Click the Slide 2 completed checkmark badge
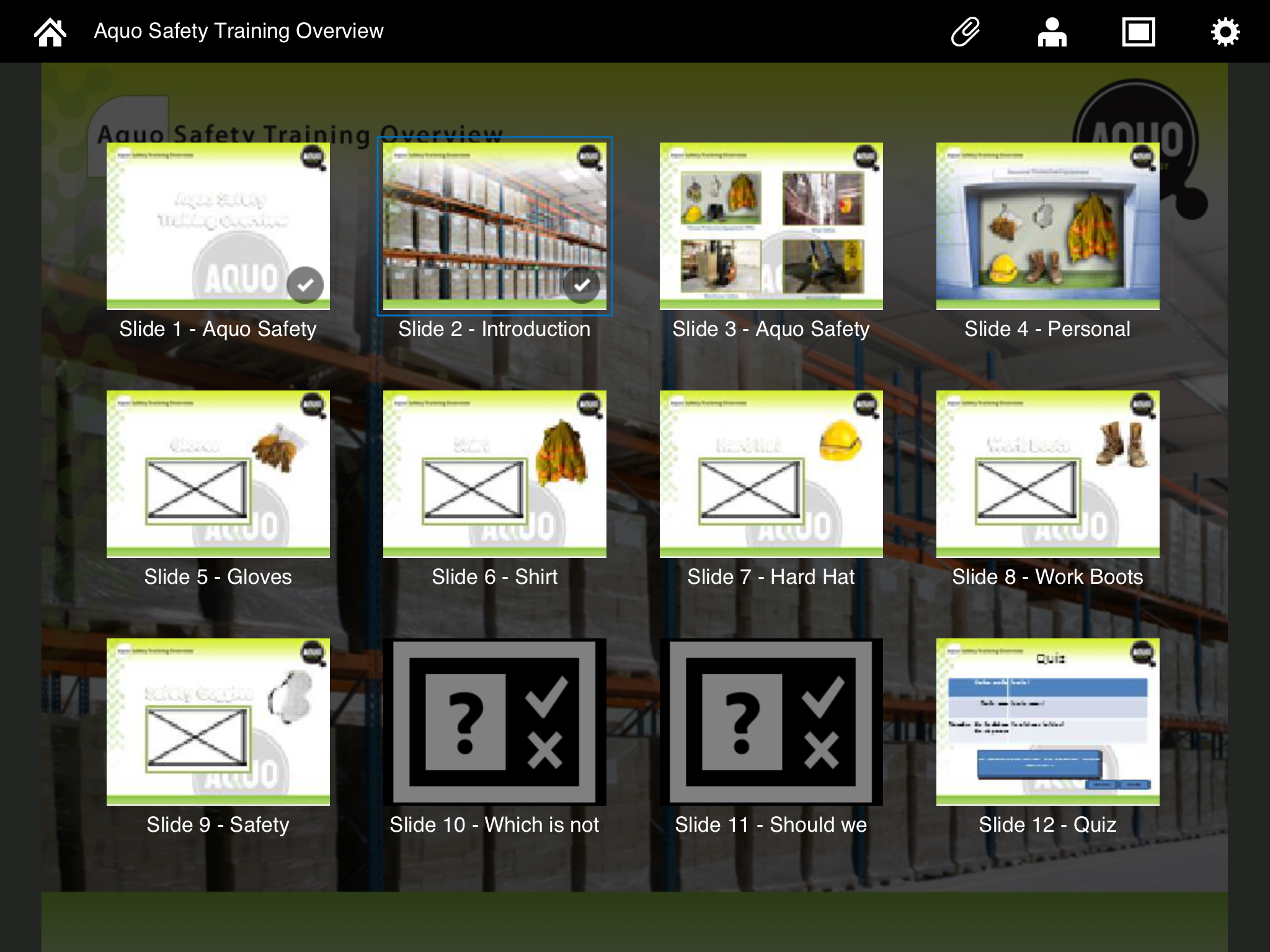Viewport: 1270px width, 952px height. (x=582, y=285)
